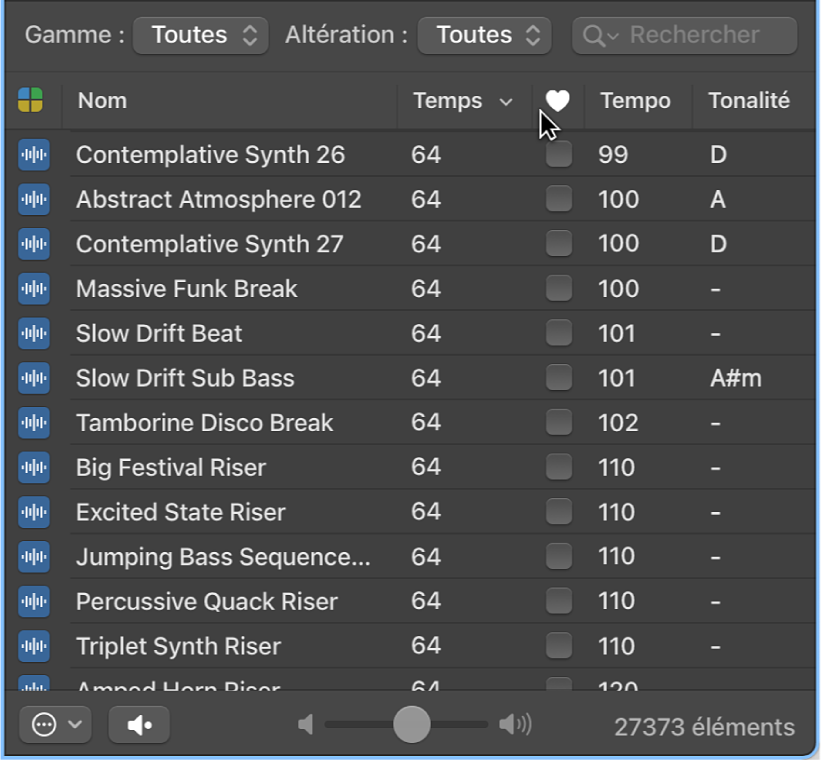Click audio loop icon for Slow Drift Sub Bass
The height and width of the screenshot is (763, 822).
coord(34,378)
